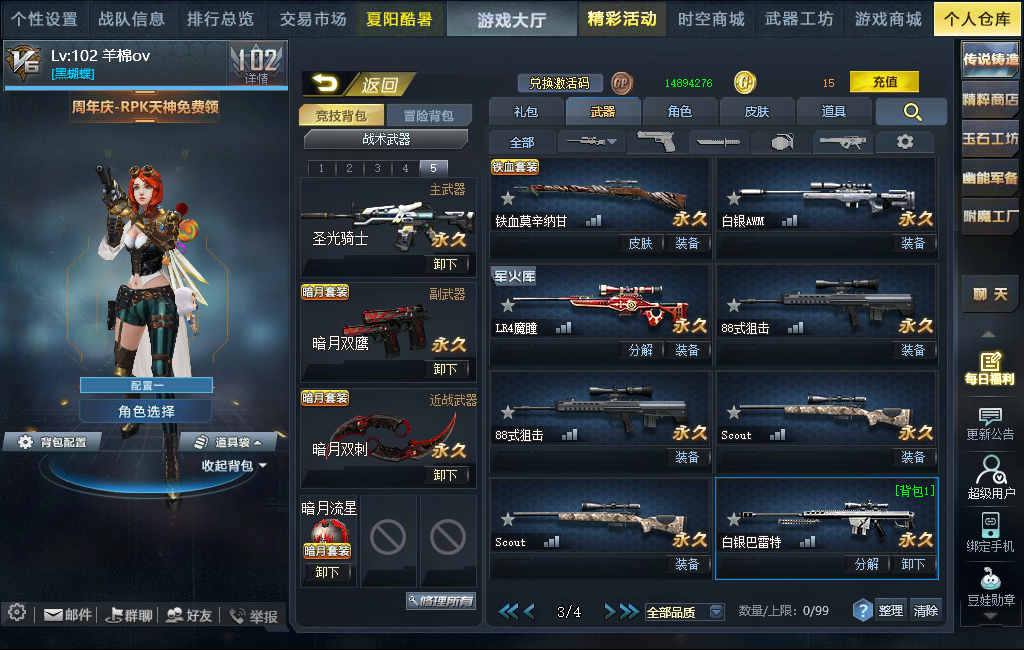Filter by grenade icon
This screenshot has height=650, width=1024.
point(782,141)
